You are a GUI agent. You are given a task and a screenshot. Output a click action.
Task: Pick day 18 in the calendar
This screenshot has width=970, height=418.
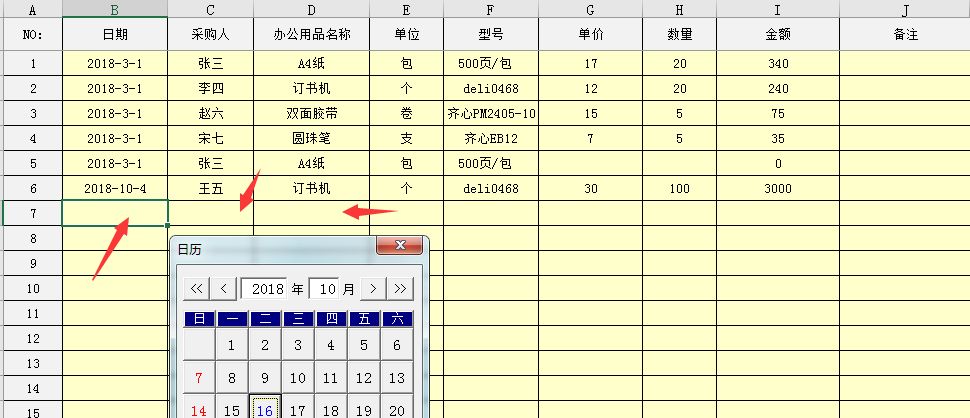pyautogui.click(x=331, y=406)
